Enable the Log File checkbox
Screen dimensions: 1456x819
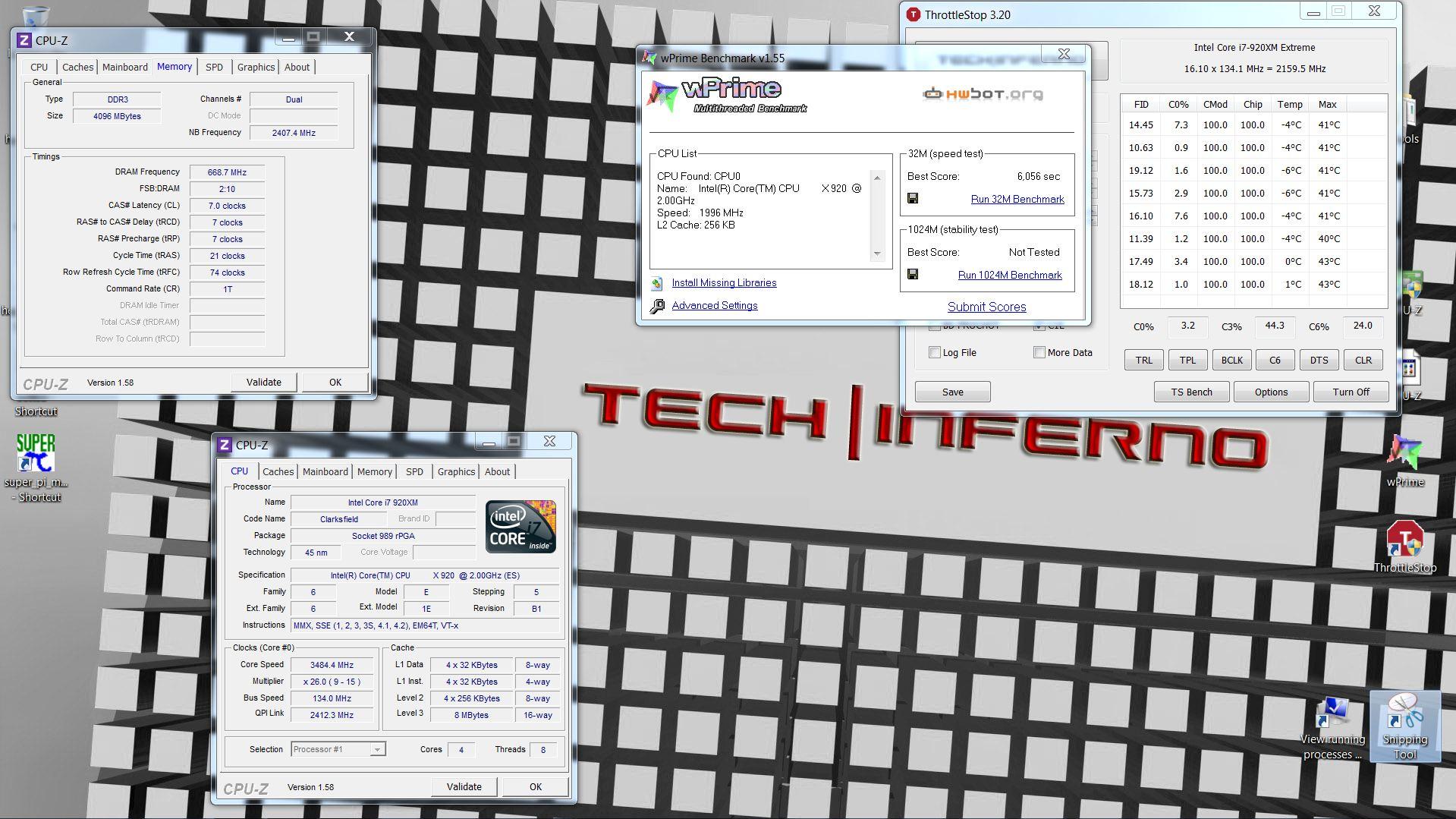point(935,352)
